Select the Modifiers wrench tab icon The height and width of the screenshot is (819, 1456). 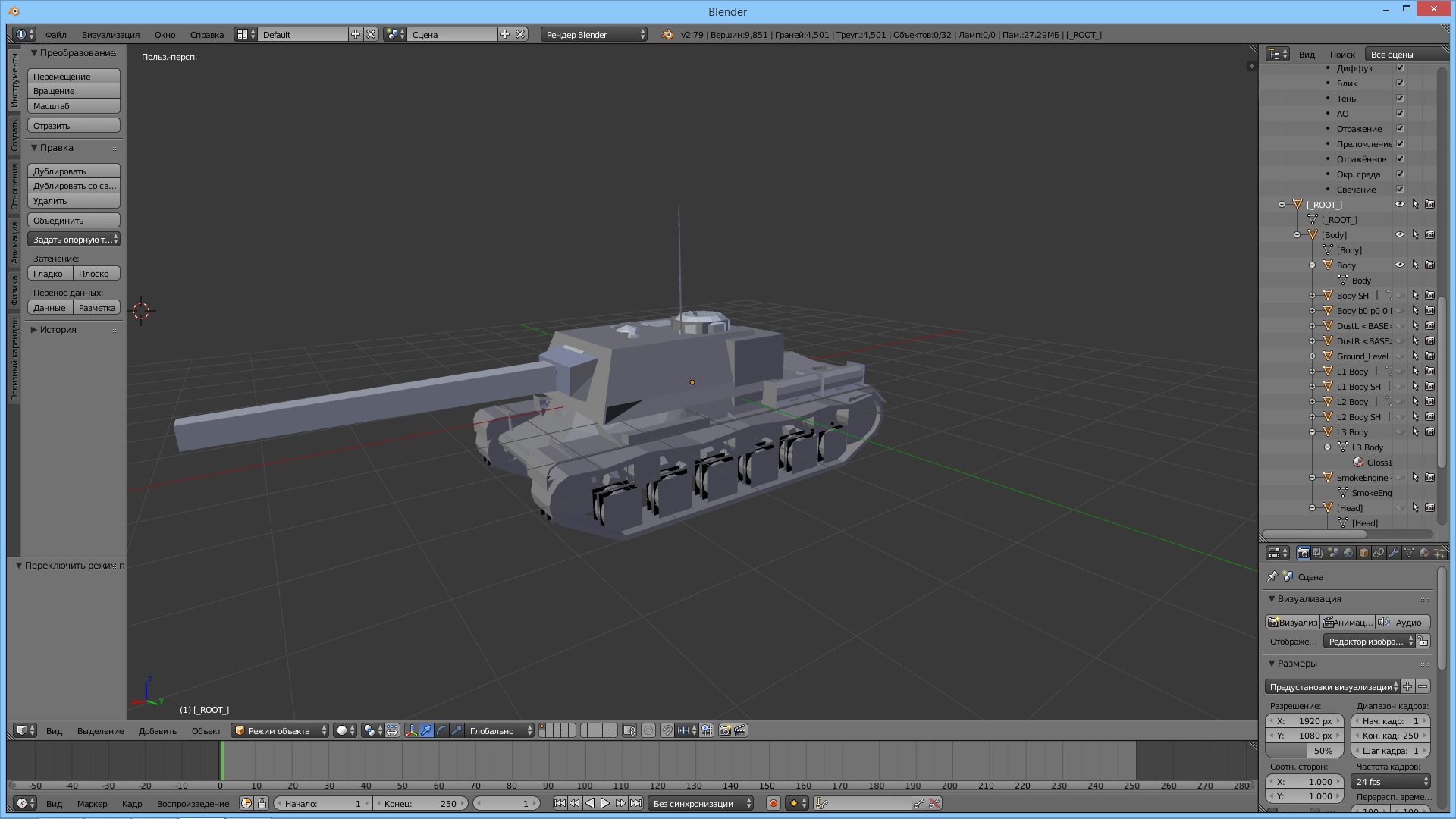click(1394, 553)
